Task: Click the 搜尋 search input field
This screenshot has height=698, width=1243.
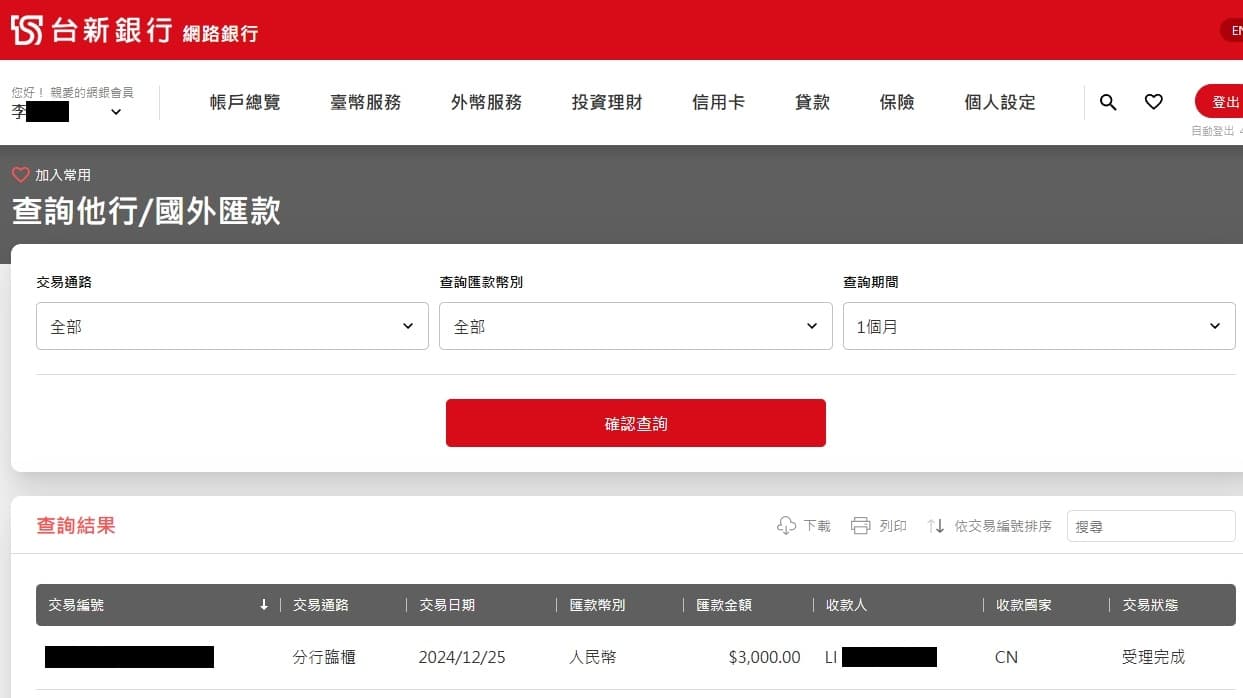Action: [x=1151, y=526]
